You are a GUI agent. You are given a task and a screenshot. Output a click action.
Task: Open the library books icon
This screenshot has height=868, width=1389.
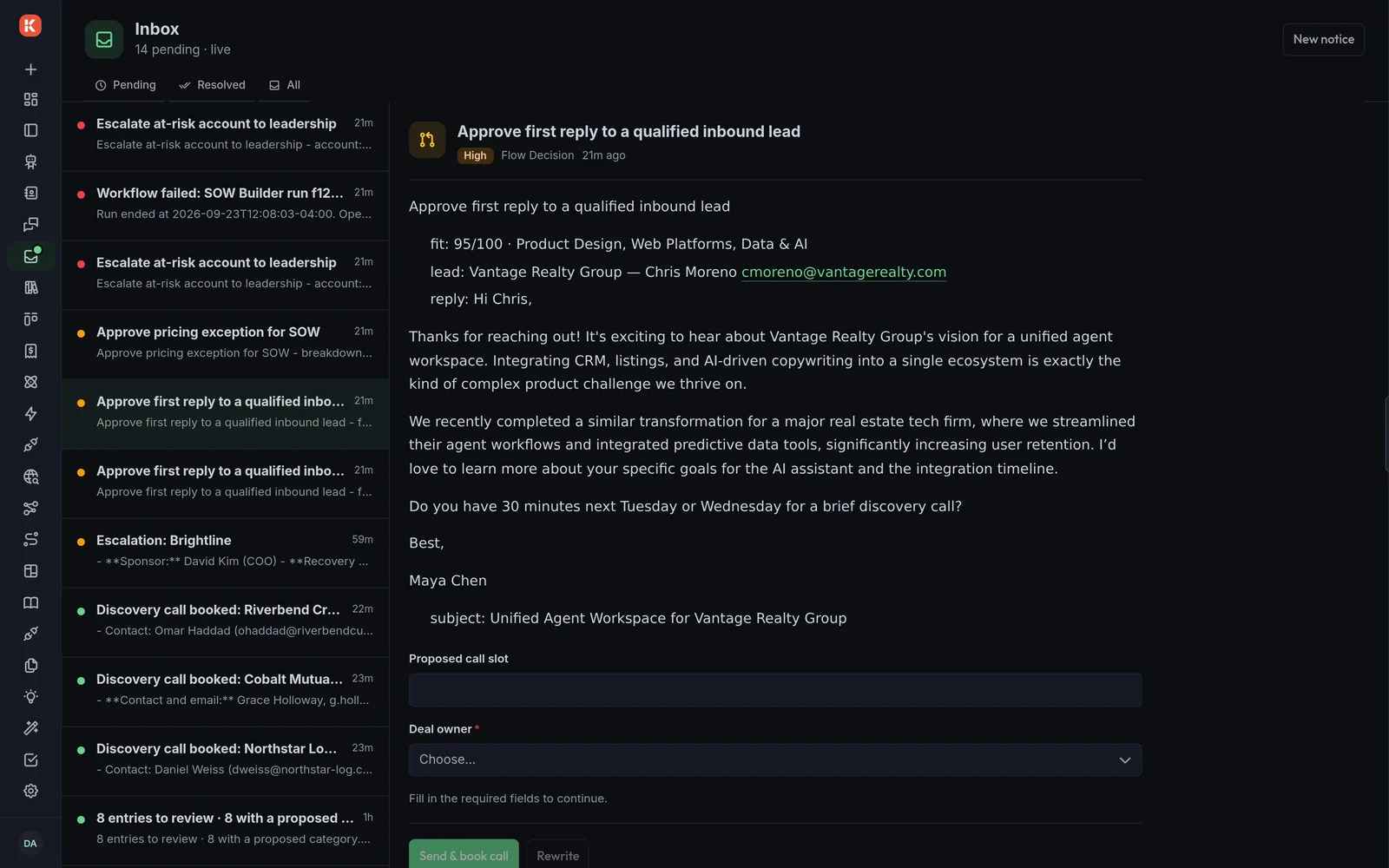click(30, 287)
